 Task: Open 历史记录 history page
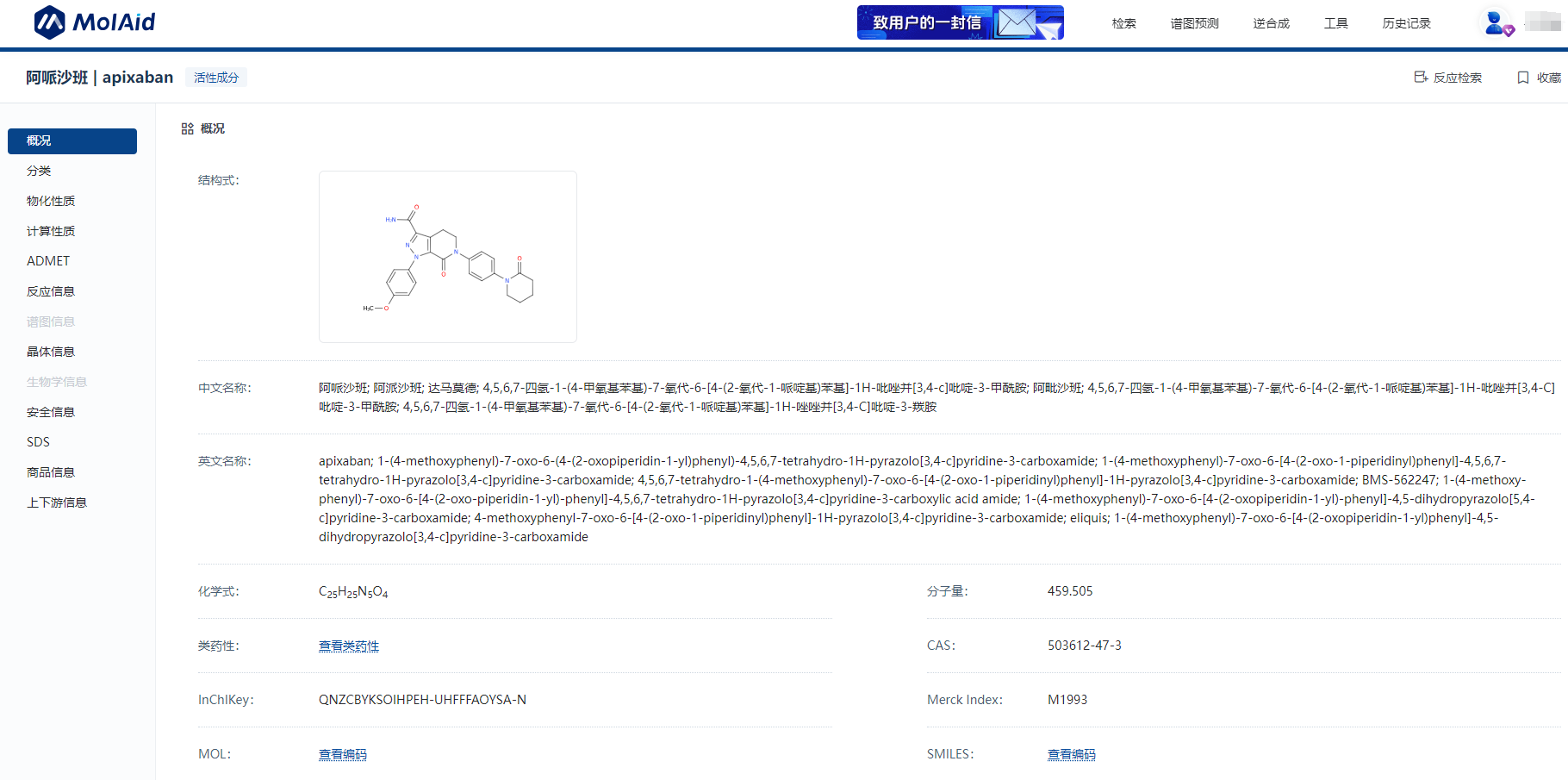(1406, 23)
